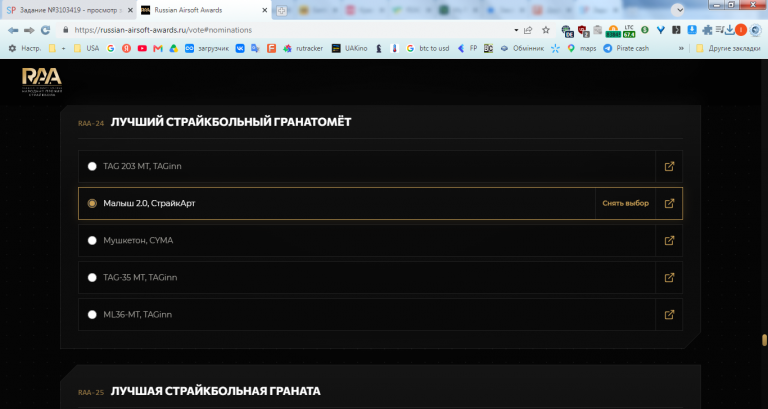Select the ML36-MT, TAGinn radio option

92,314
